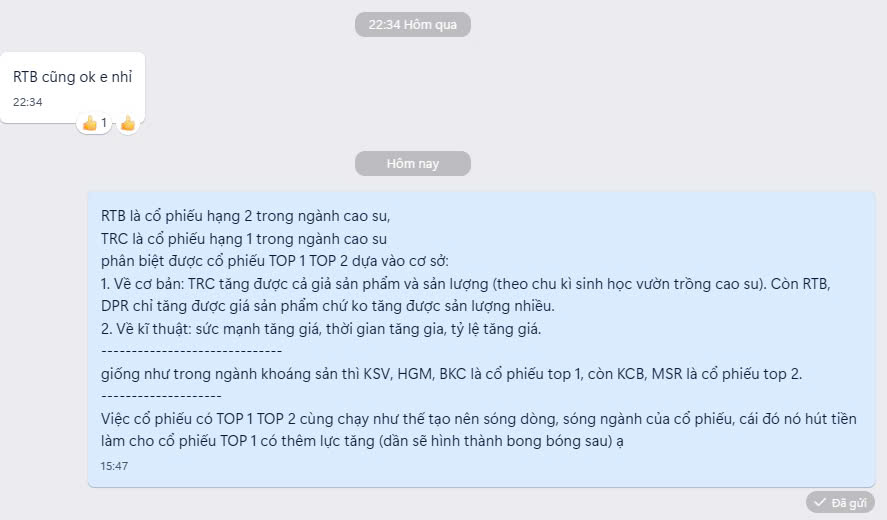Click the longer dashed divider in the message
The image size is (887, 520).
[191, 351]
